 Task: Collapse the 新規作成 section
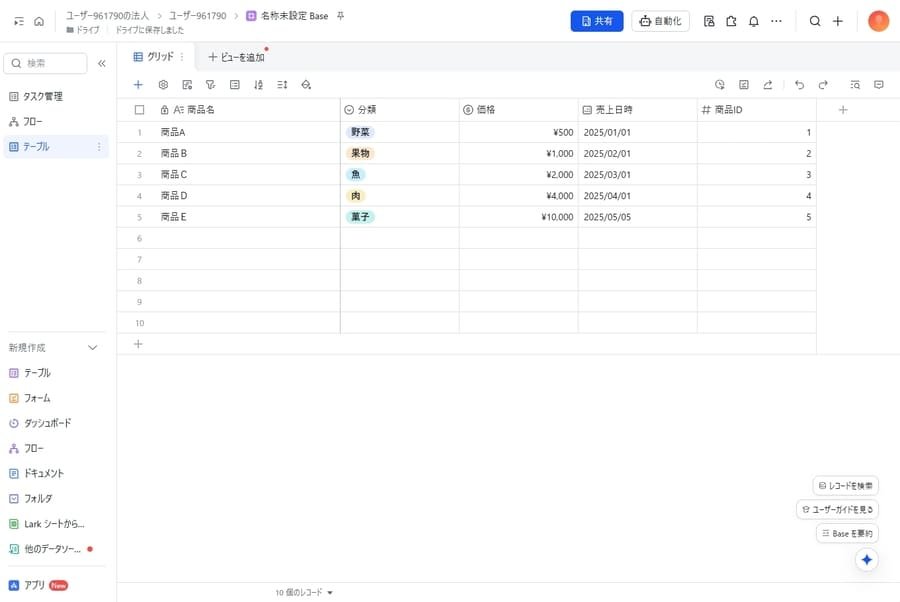coord(93,348)
